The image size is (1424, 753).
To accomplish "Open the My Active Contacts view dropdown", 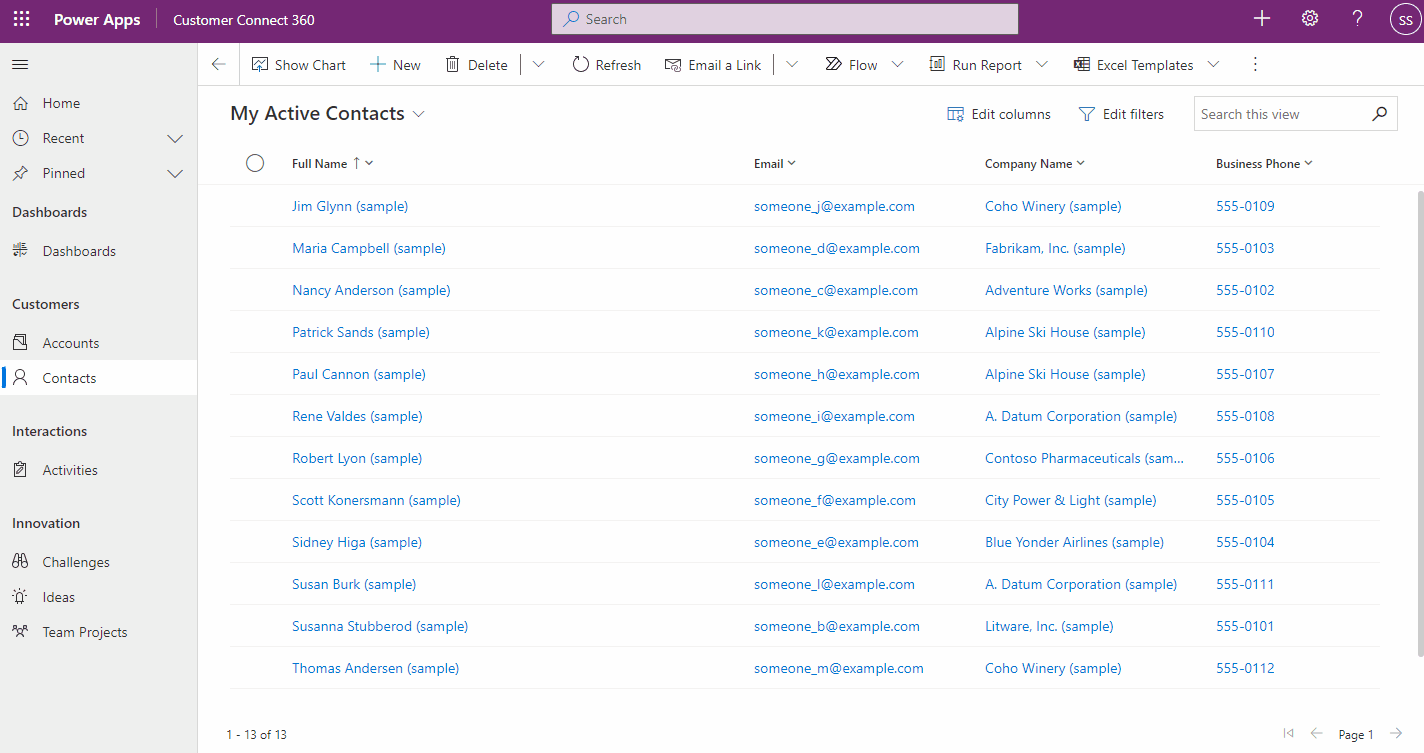I will click(x=419, y=114).
